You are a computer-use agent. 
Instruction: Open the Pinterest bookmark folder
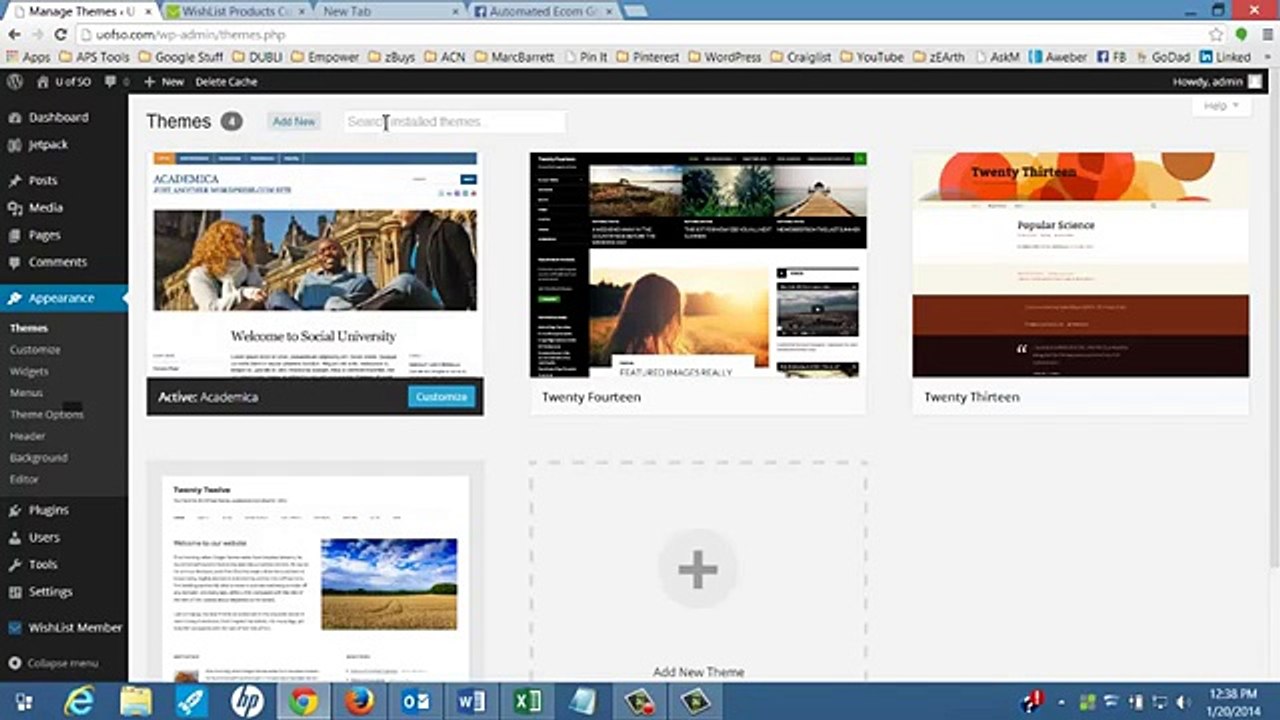[x=647, y=57]
